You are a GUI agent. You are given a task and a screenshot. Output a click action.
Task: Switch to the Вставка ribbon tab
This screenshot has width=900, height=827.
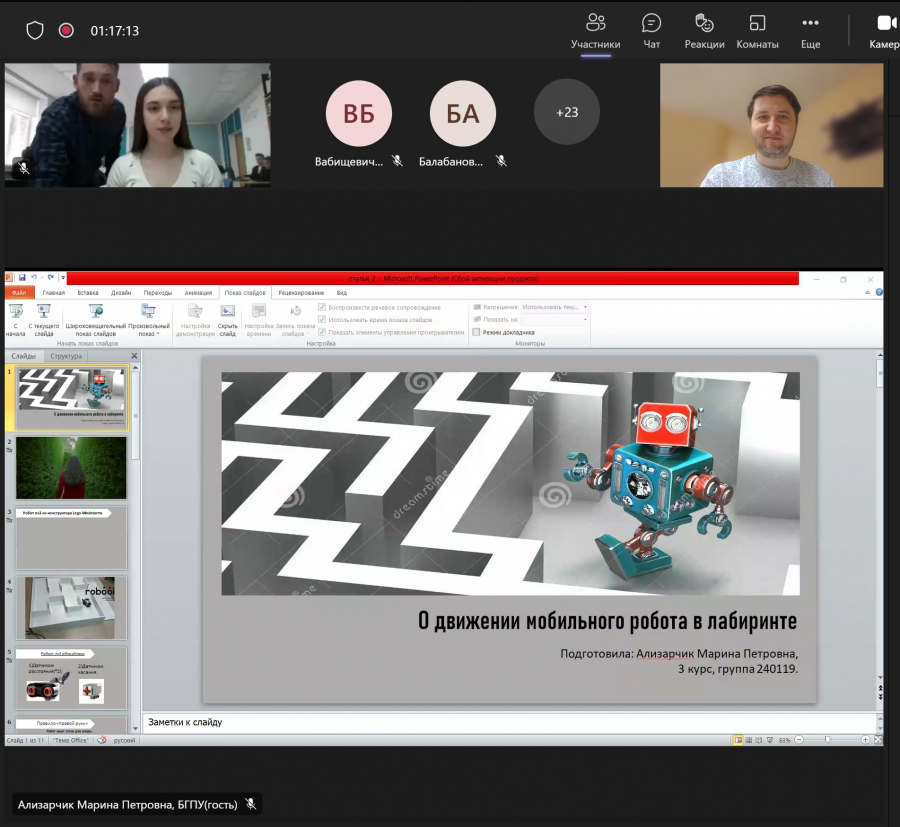88,293
